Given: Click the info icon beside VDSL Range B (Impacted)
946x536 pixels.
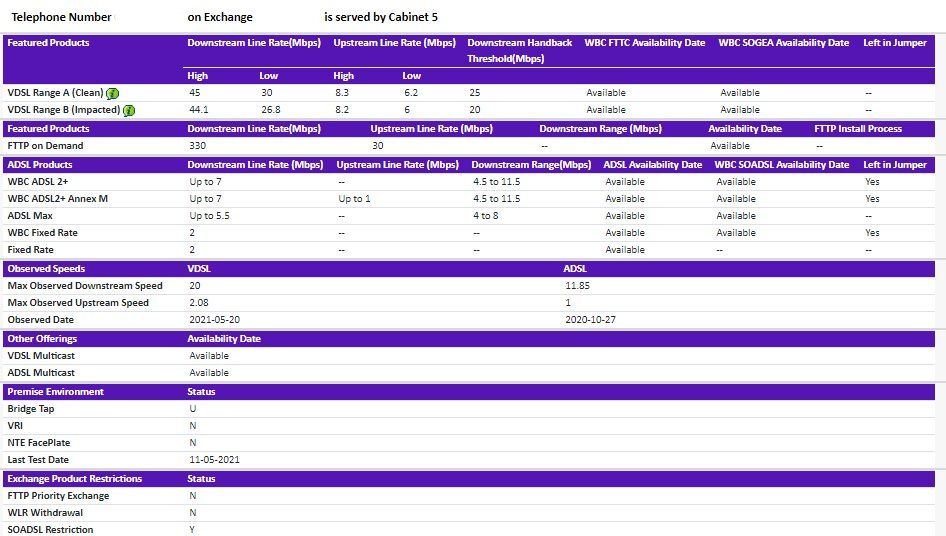Looking at the screenshot, I should tap(129, 110).
